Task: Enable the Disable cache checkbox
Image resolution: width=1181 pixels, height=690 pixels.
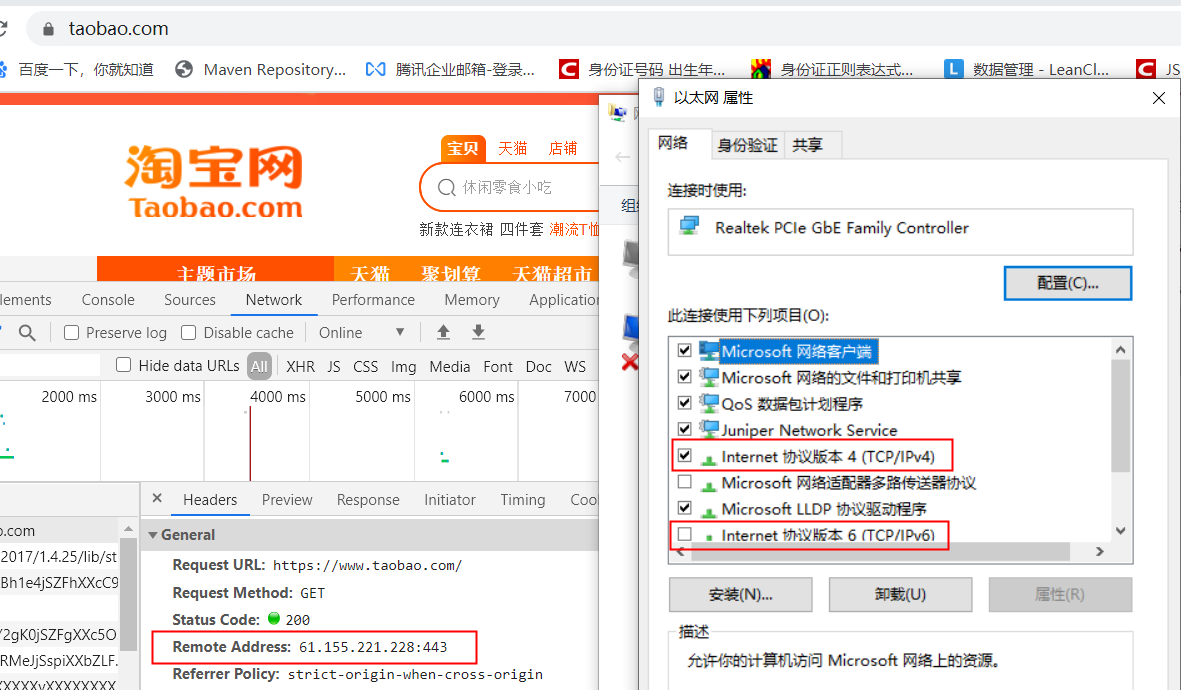Action: [188, 332]
